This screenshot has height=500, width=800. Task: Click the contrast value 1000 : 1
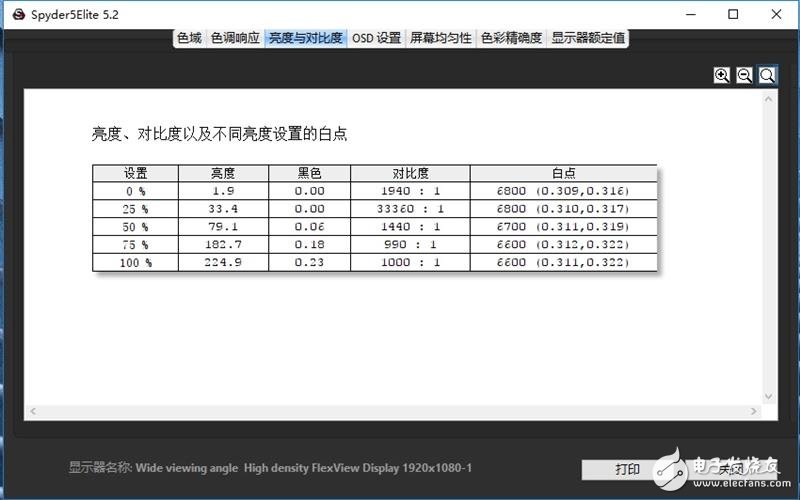pos(410,263)
